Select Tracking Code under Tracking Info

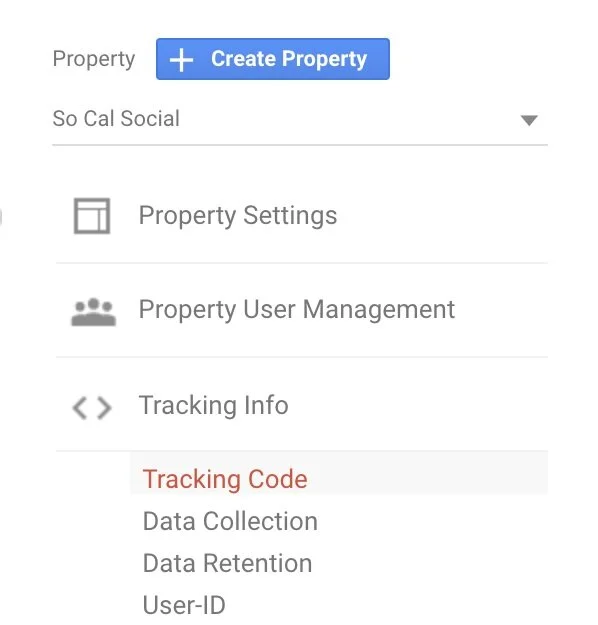coord(225,479)
